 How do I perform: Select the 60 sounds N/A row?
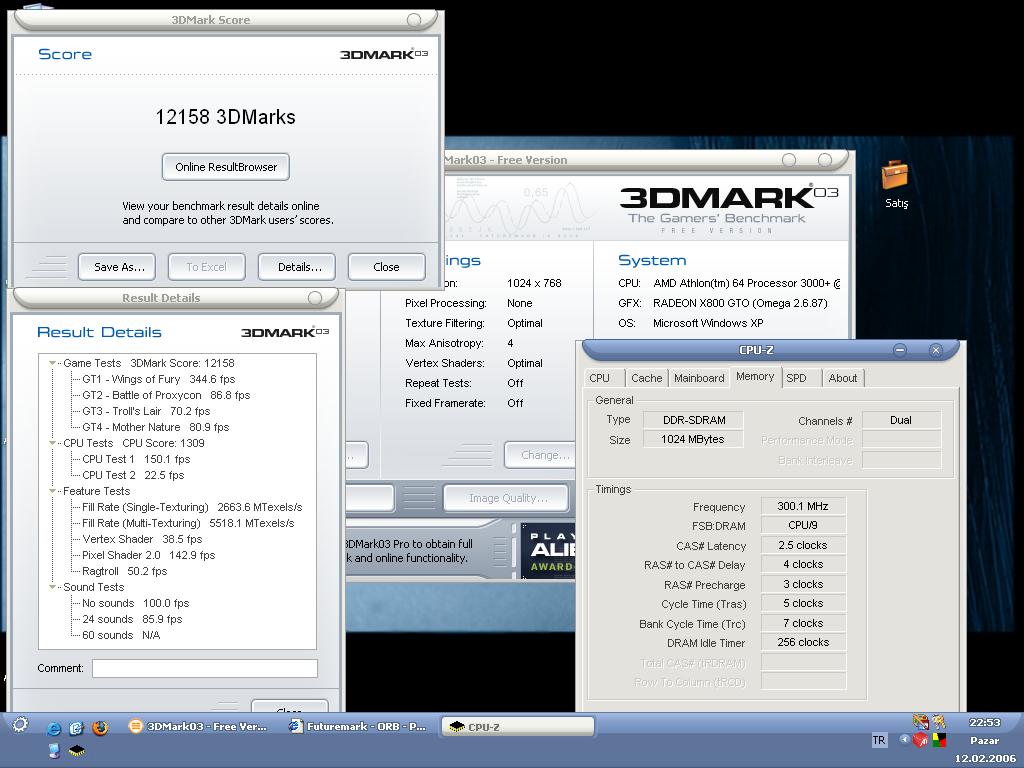[121, 635]
